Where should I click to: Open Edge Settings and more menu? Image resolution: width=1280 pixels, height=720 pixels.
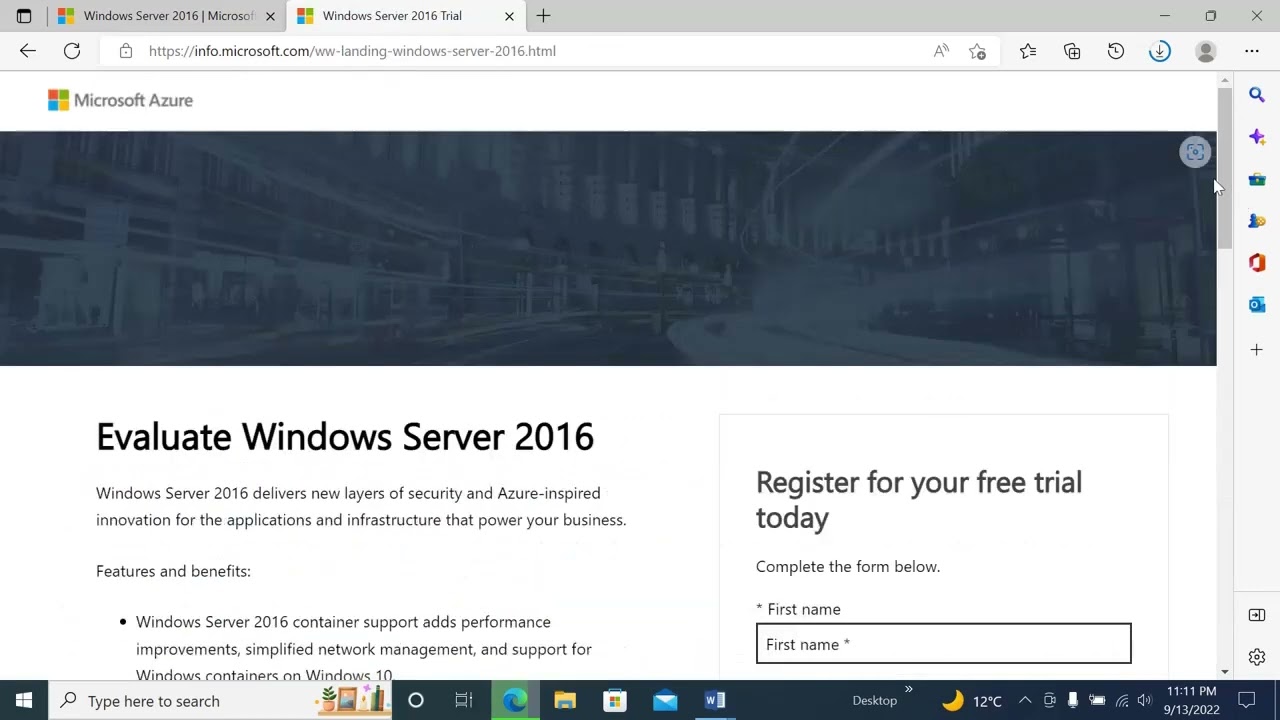tap(1252, 51)
